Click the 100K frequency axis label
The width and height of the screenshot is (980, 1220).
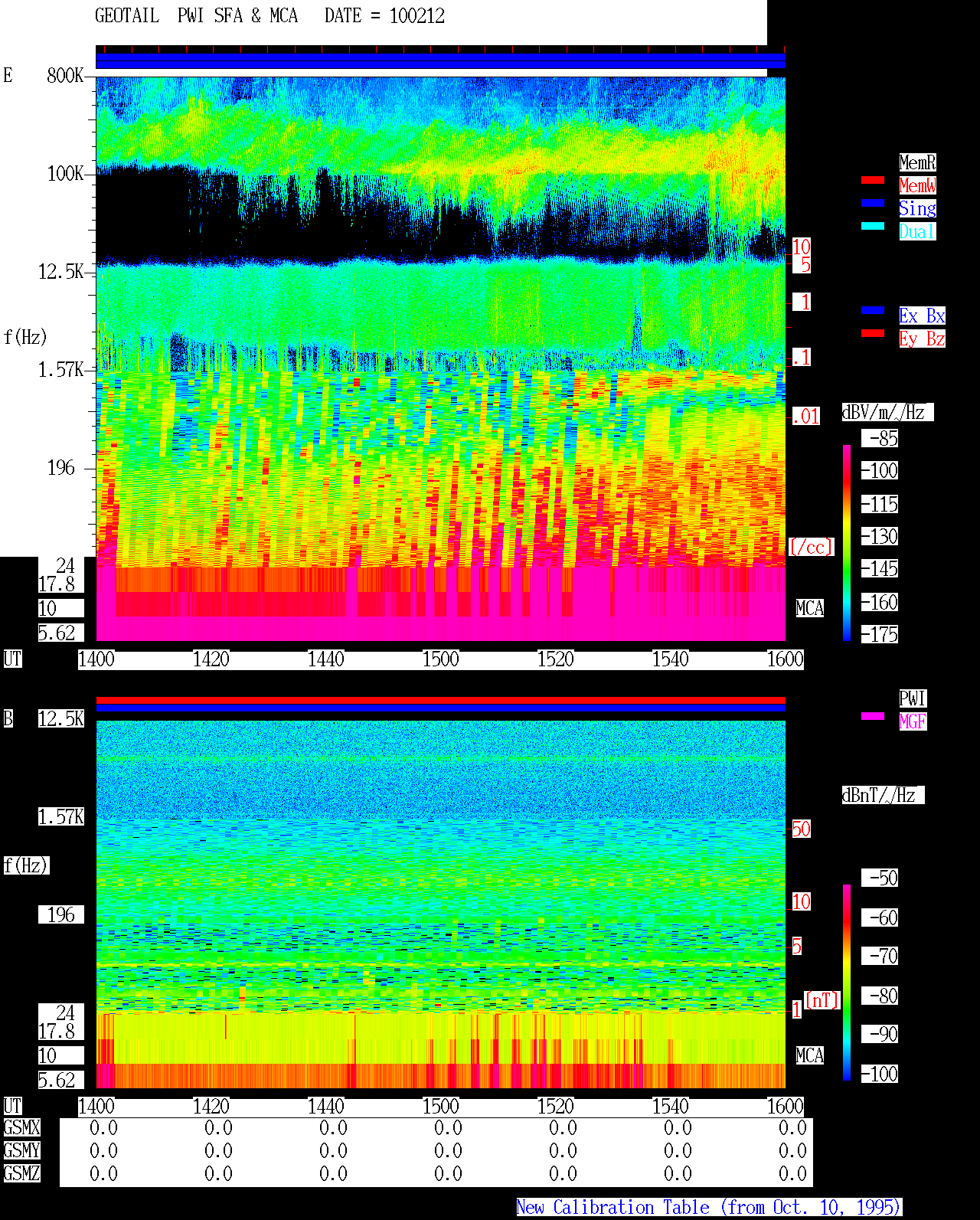(x=65, y=173)
